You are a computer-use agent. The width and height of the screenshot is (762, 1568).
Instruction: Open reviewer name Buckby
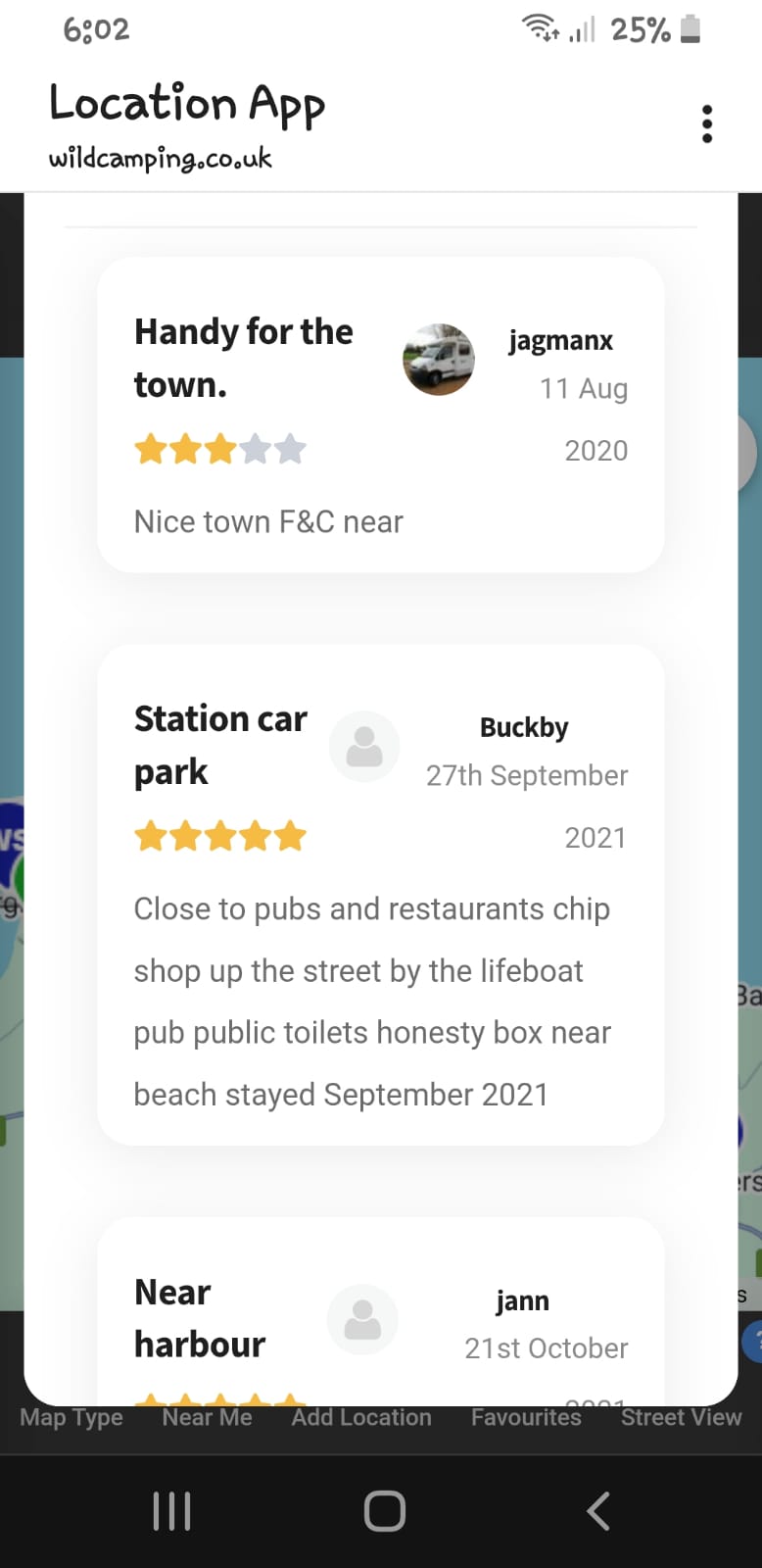click(x=524, y=728)
